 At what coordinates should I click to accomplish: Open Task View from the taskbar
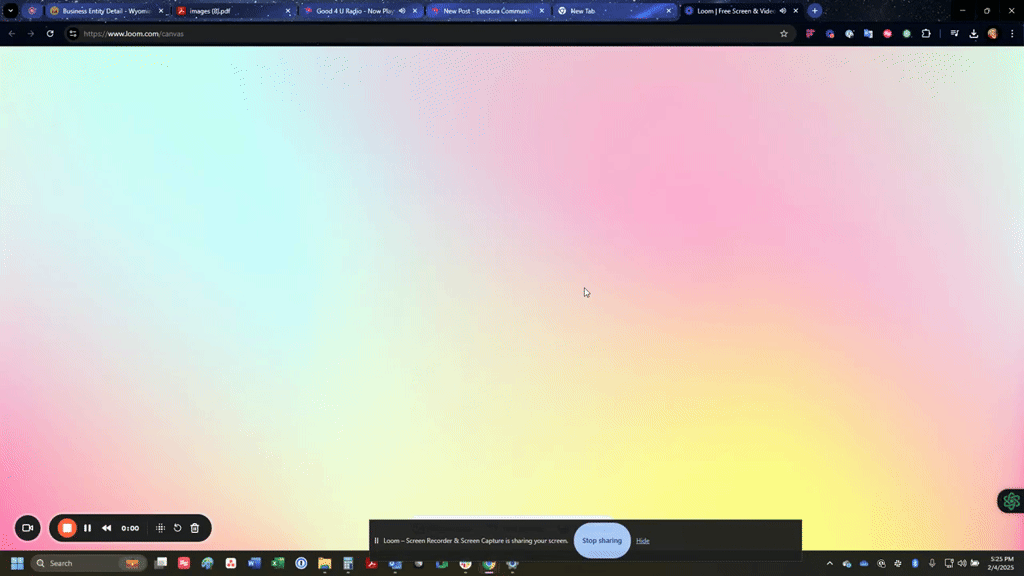[x=161, y=563]
